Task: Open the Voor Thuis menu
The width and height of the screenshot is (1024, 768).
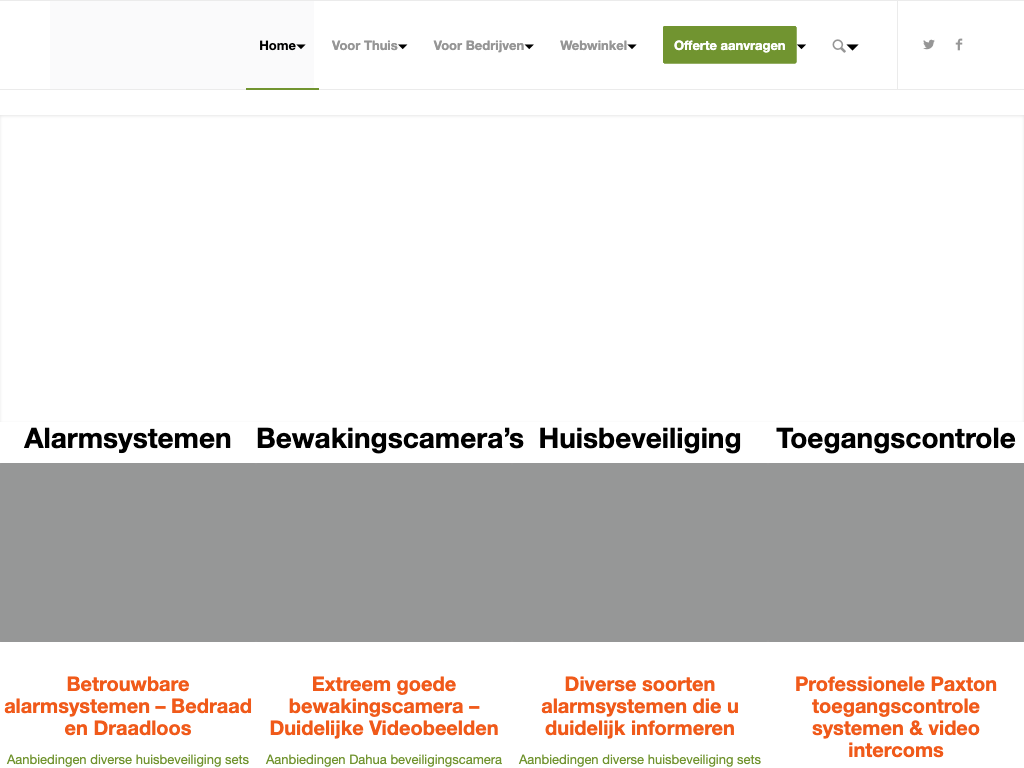Action: (x=364, y=46)
